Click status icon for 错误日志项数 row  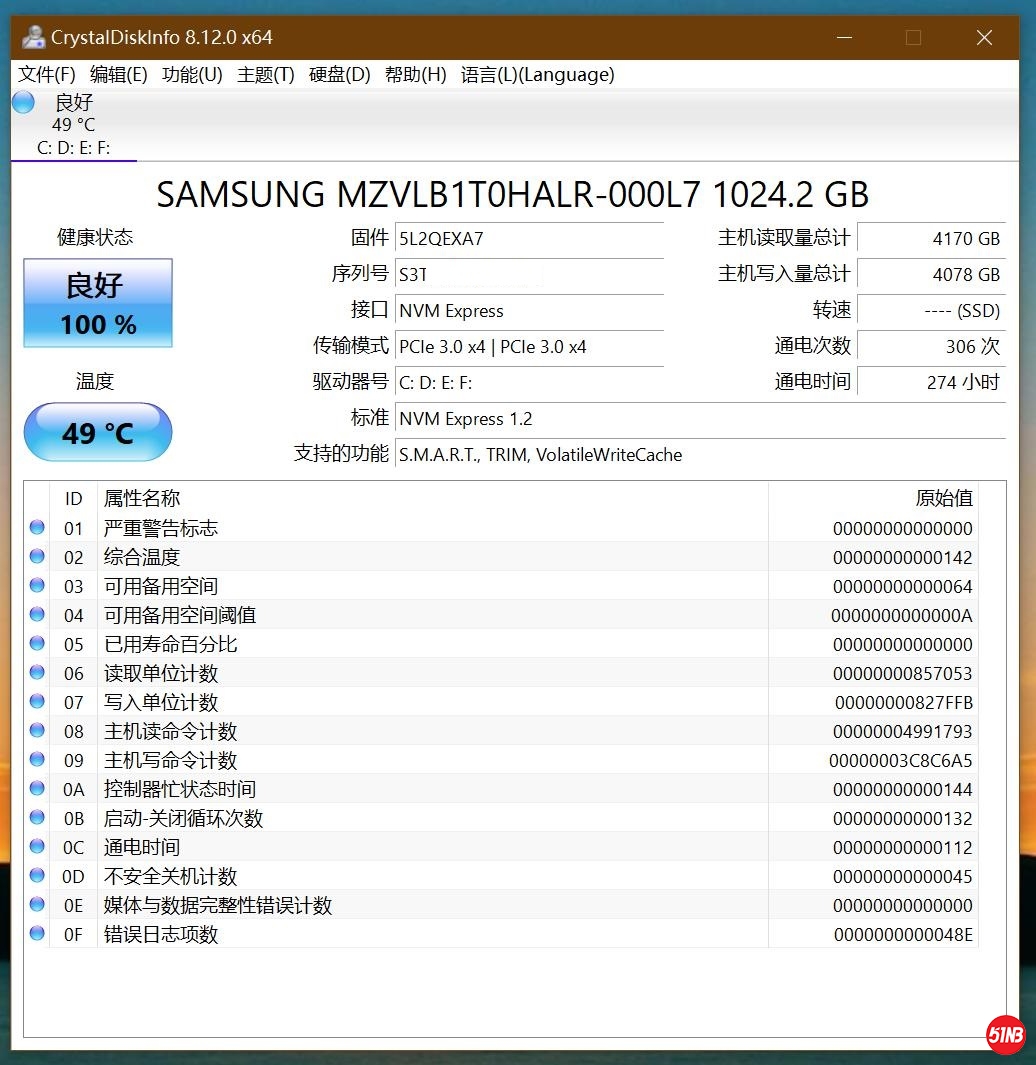[x=38, y=933]
